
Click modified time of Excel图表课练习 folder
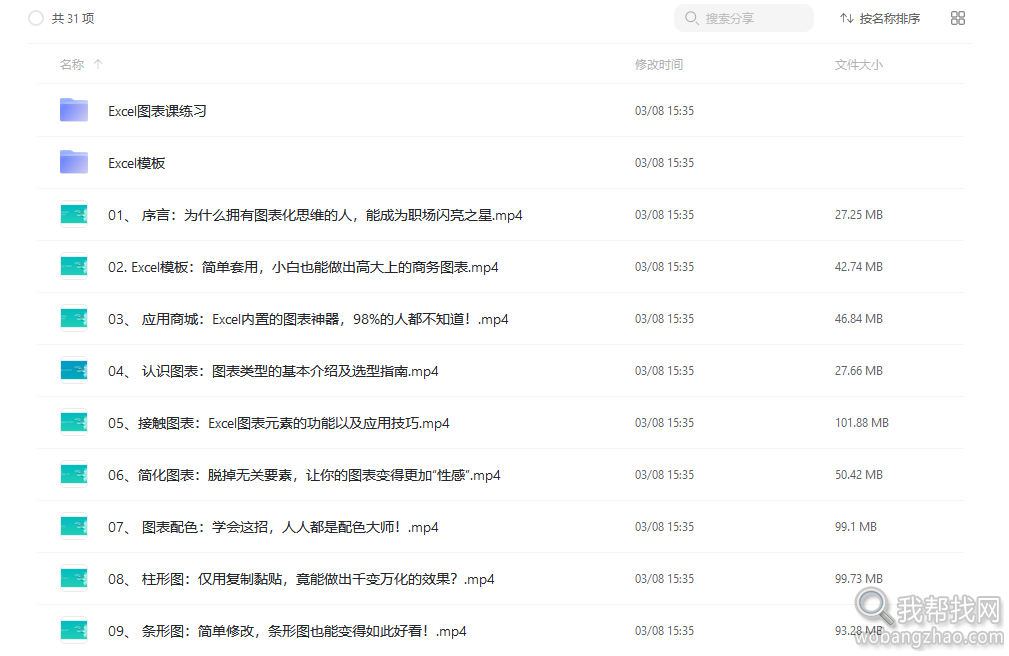(664, 111)
